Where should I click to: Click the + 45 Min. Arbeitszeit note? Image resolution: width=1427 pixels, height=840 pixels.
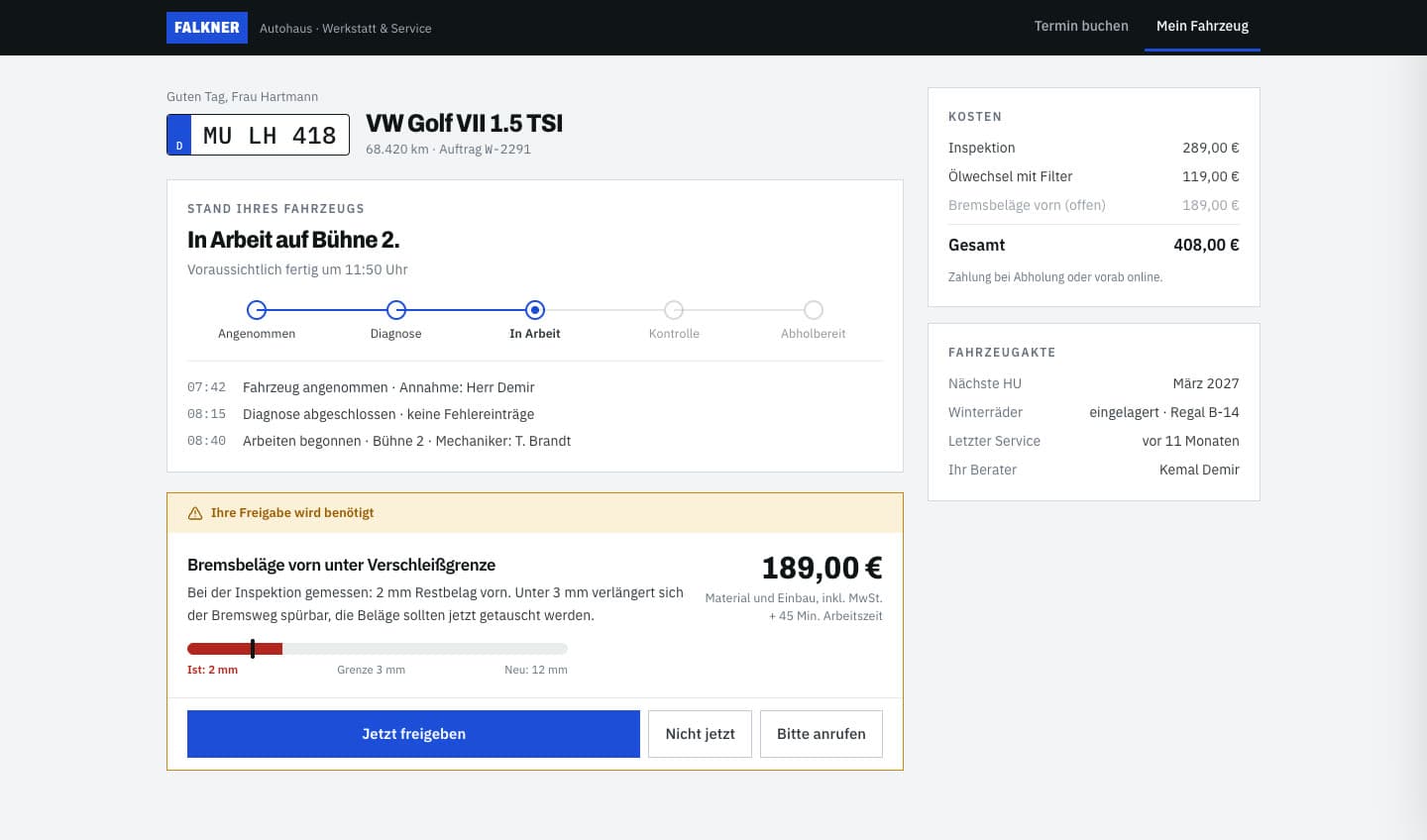coord(825,616)
